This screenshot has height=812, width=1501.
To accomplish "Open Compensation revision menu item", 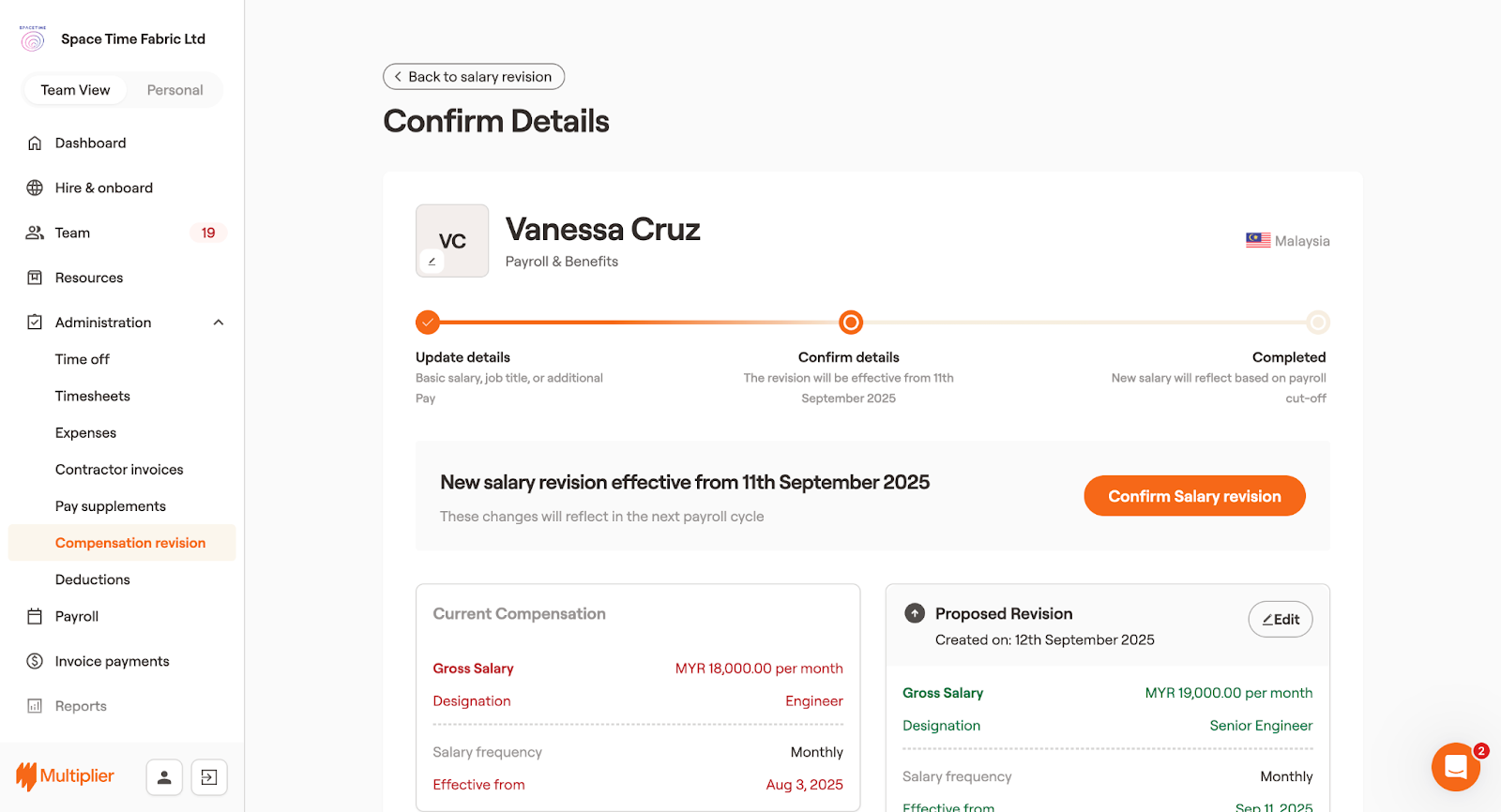I will [x=130, y=543].
